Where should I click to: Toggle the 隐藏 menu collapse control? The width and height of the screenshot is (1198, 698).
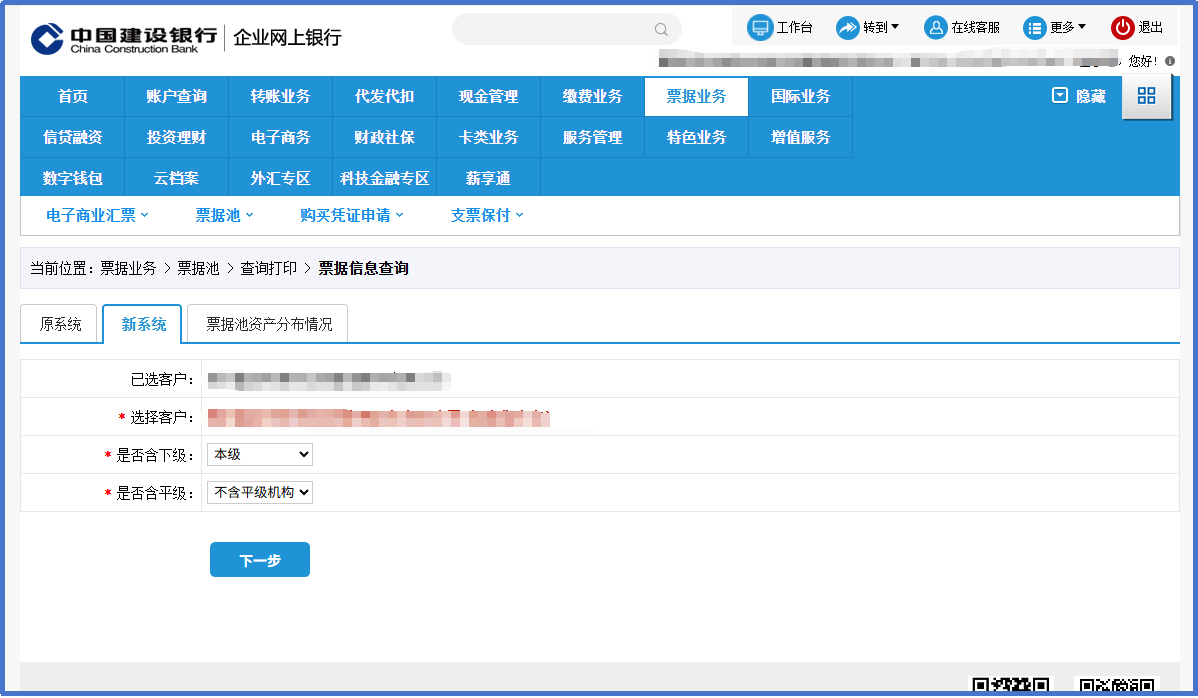(1079, 96)
